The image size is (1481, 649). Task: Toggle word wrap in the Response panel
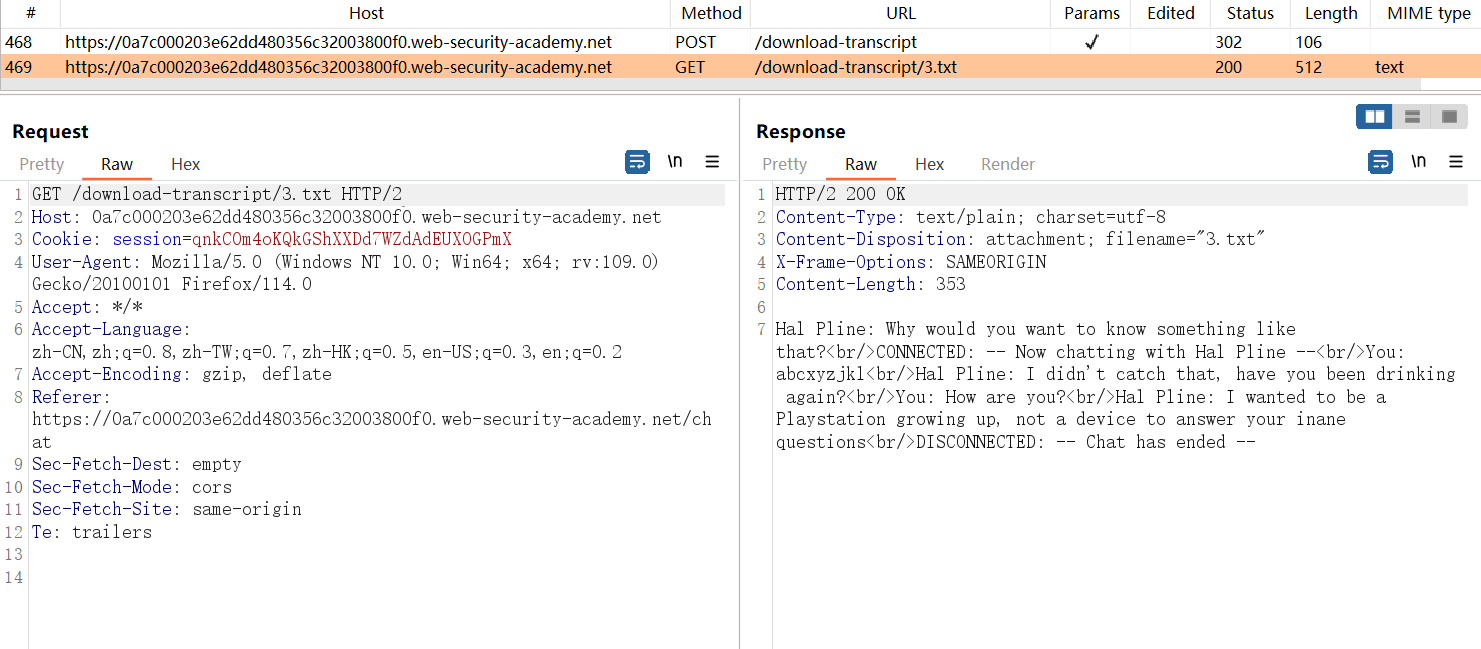tap(1380, 162)
